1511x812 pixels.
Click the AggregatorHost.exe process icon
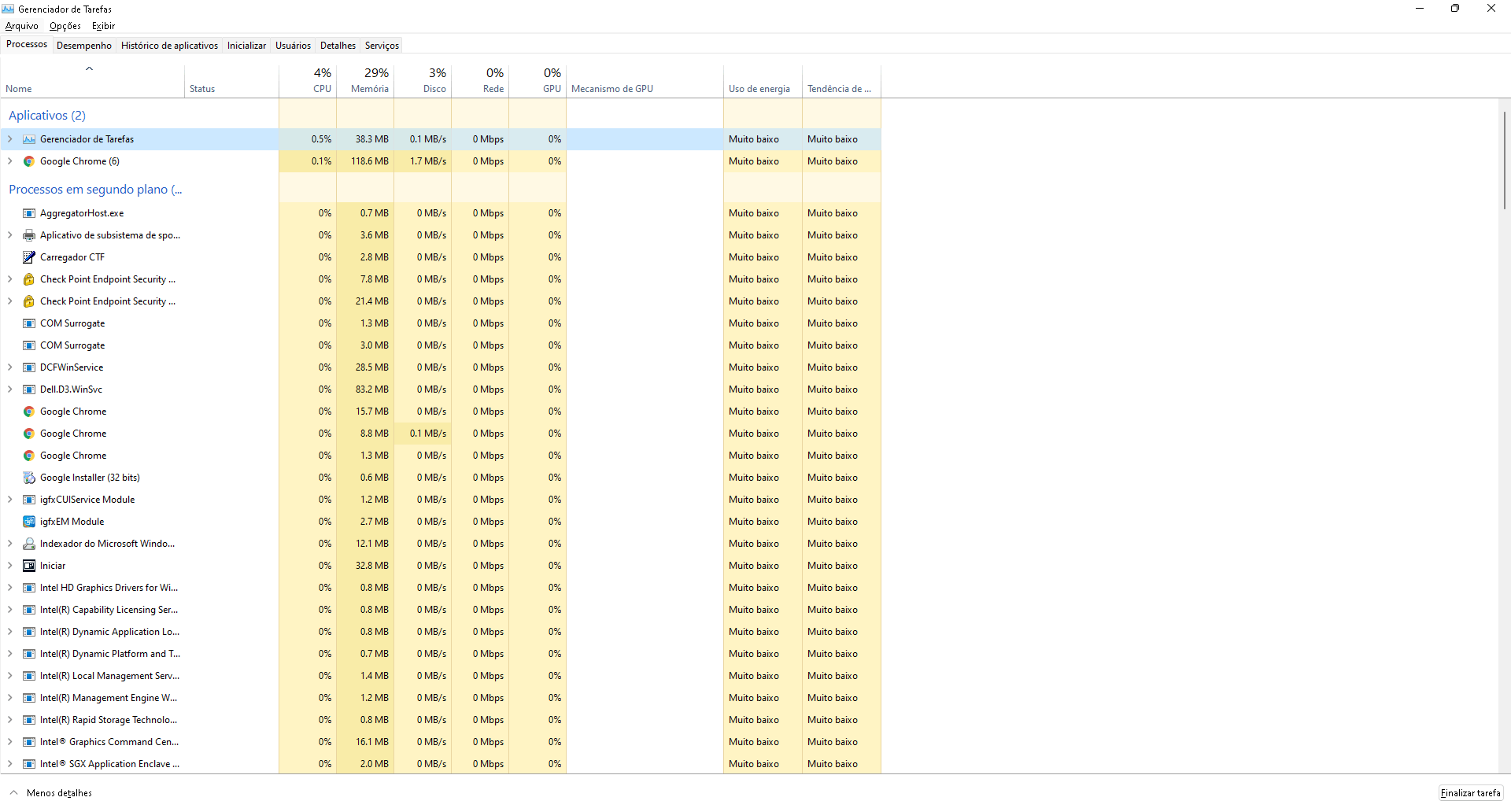pos(29,213)
